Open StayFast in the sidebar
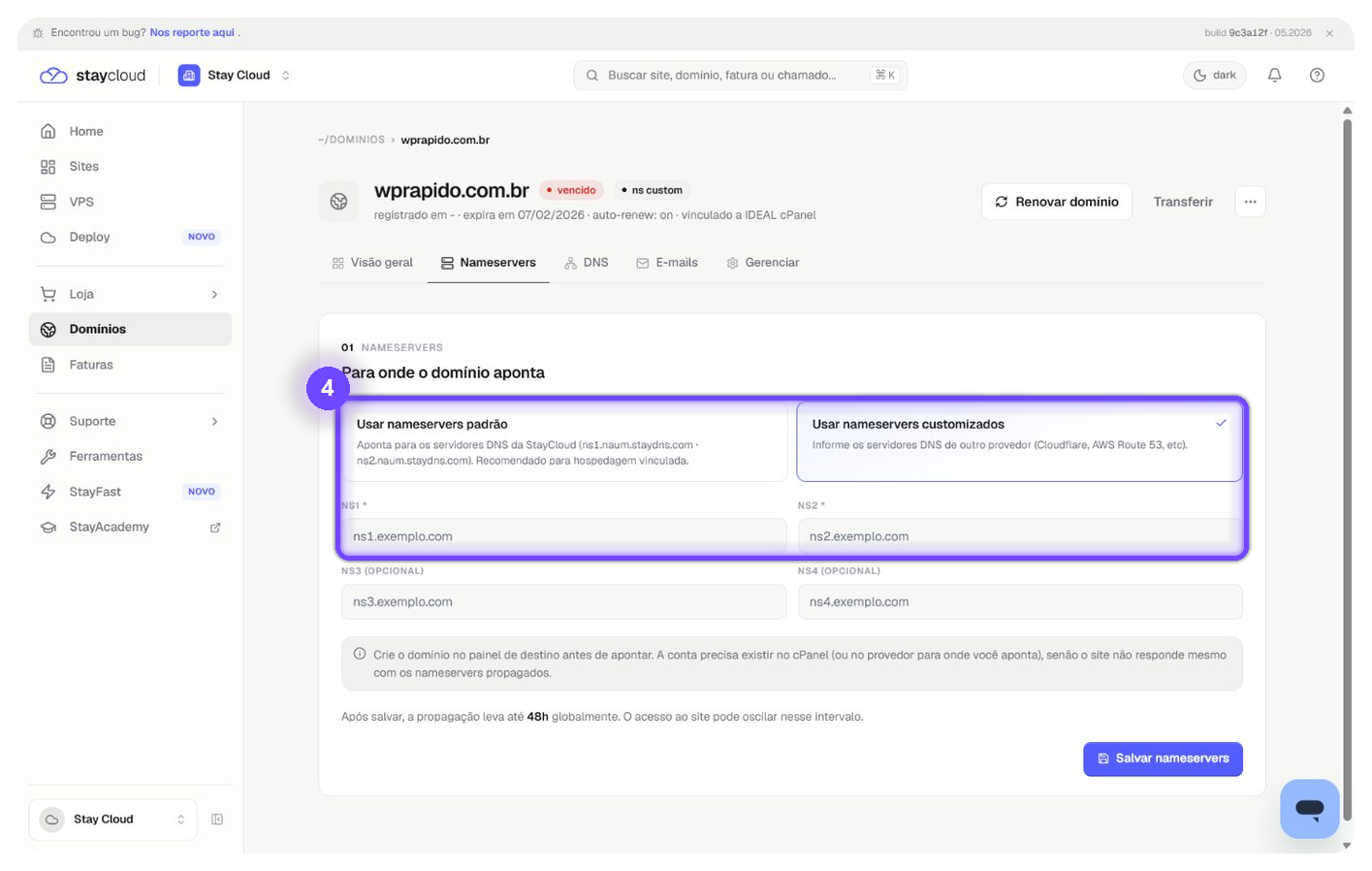 (x=130, y=492)
